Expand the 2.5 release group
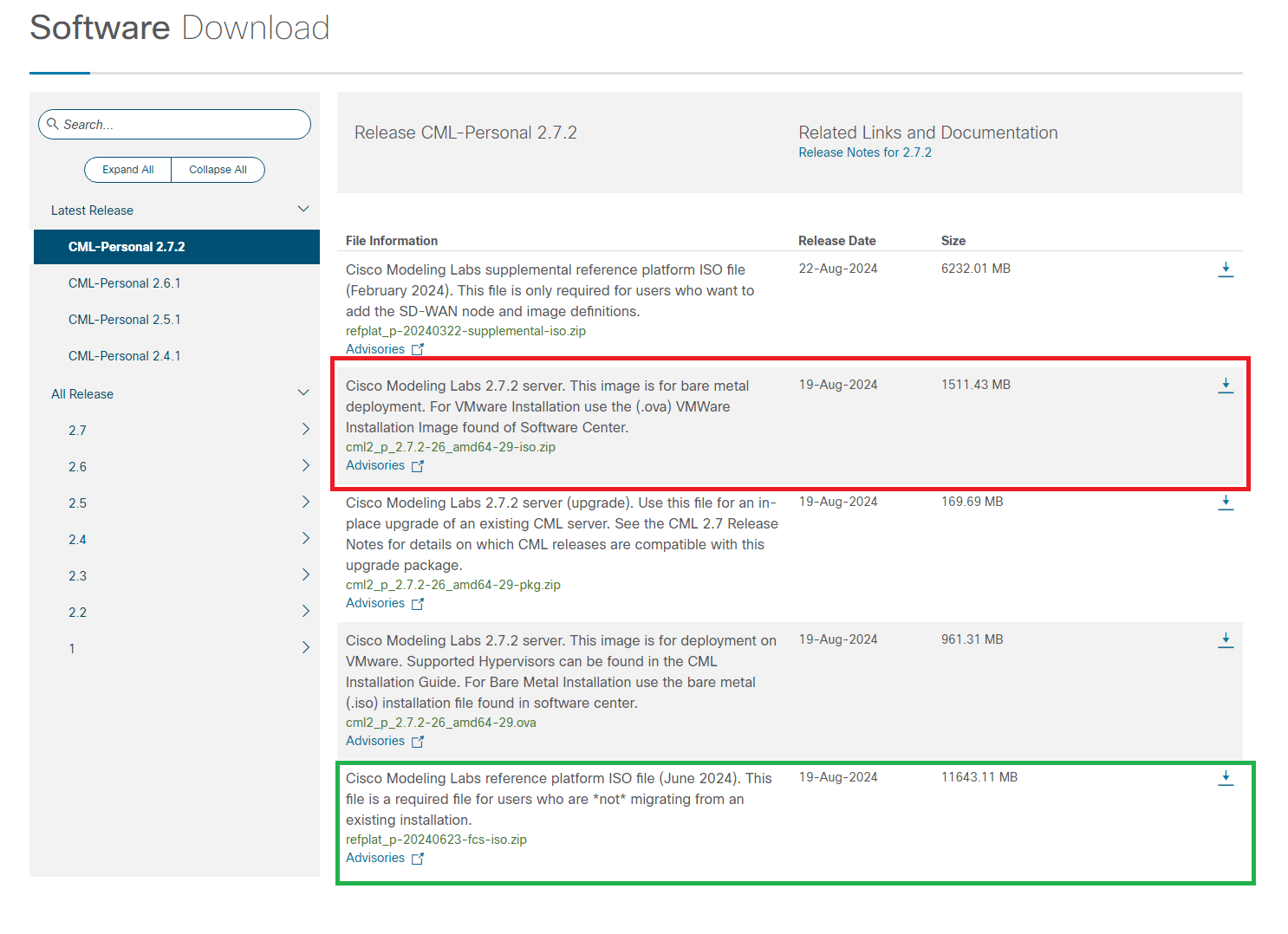Viewport: 1288px width, 934px height. [305, 502]
